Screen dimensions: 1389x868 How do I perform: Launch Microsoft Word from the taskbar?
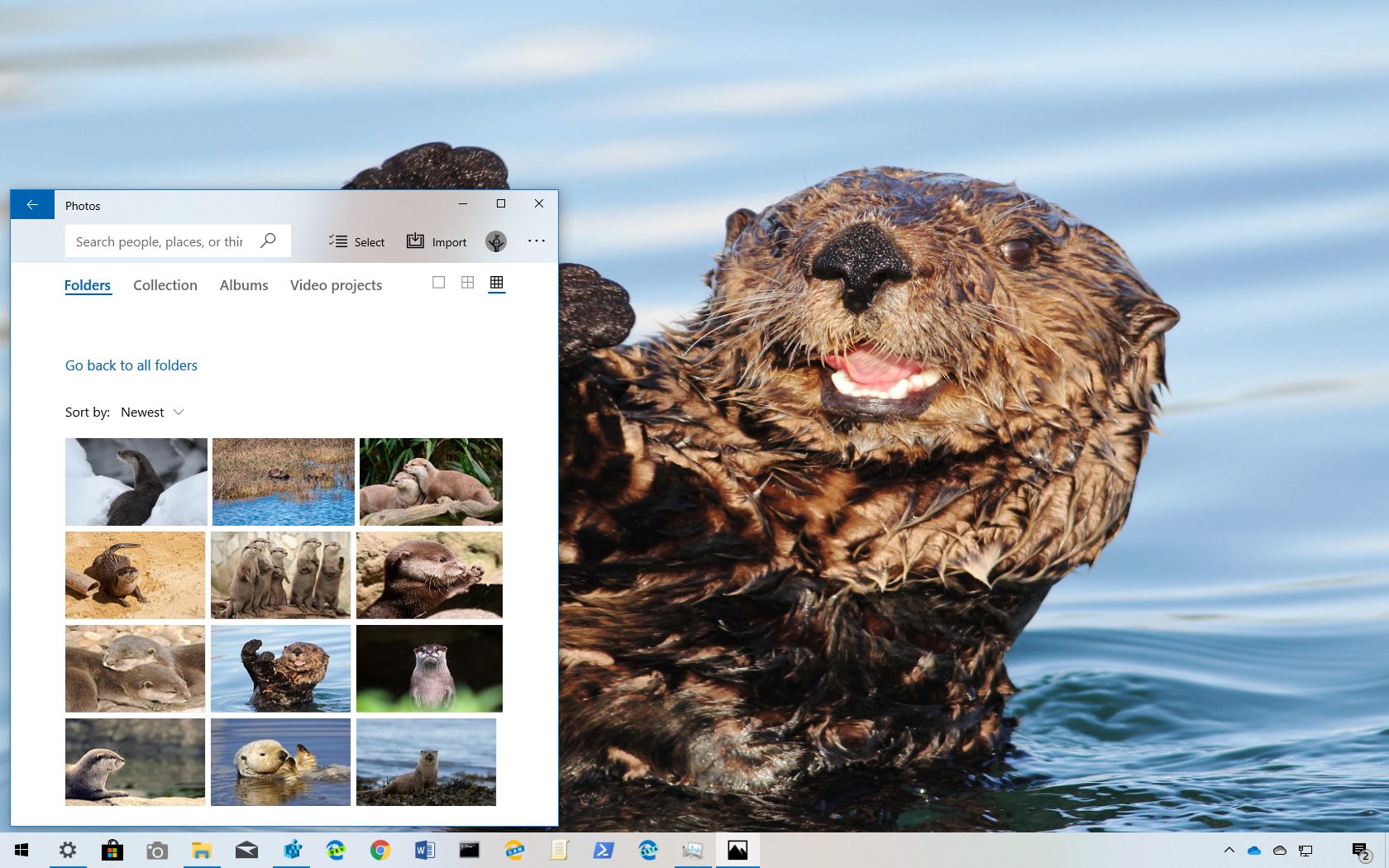[x=425, y=850]
